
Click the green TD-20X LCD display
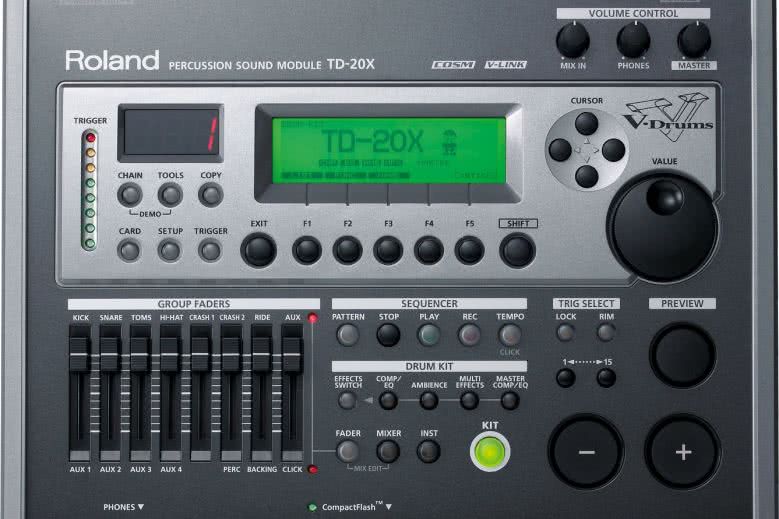point(389,150)
